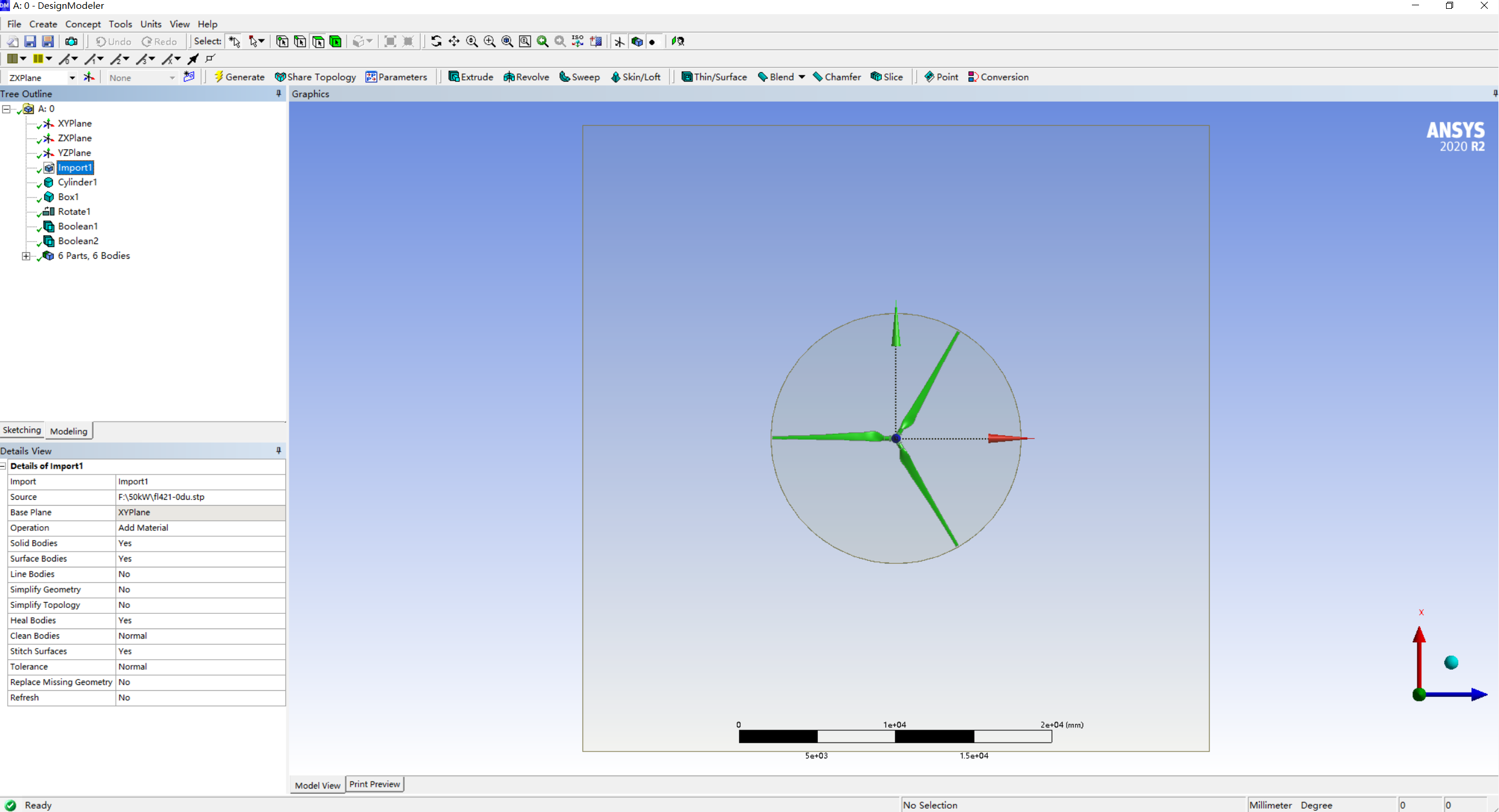This screenshot has width=1499, height=812.
Task: Click the Thin/Surface button
Action: point(714,77)
